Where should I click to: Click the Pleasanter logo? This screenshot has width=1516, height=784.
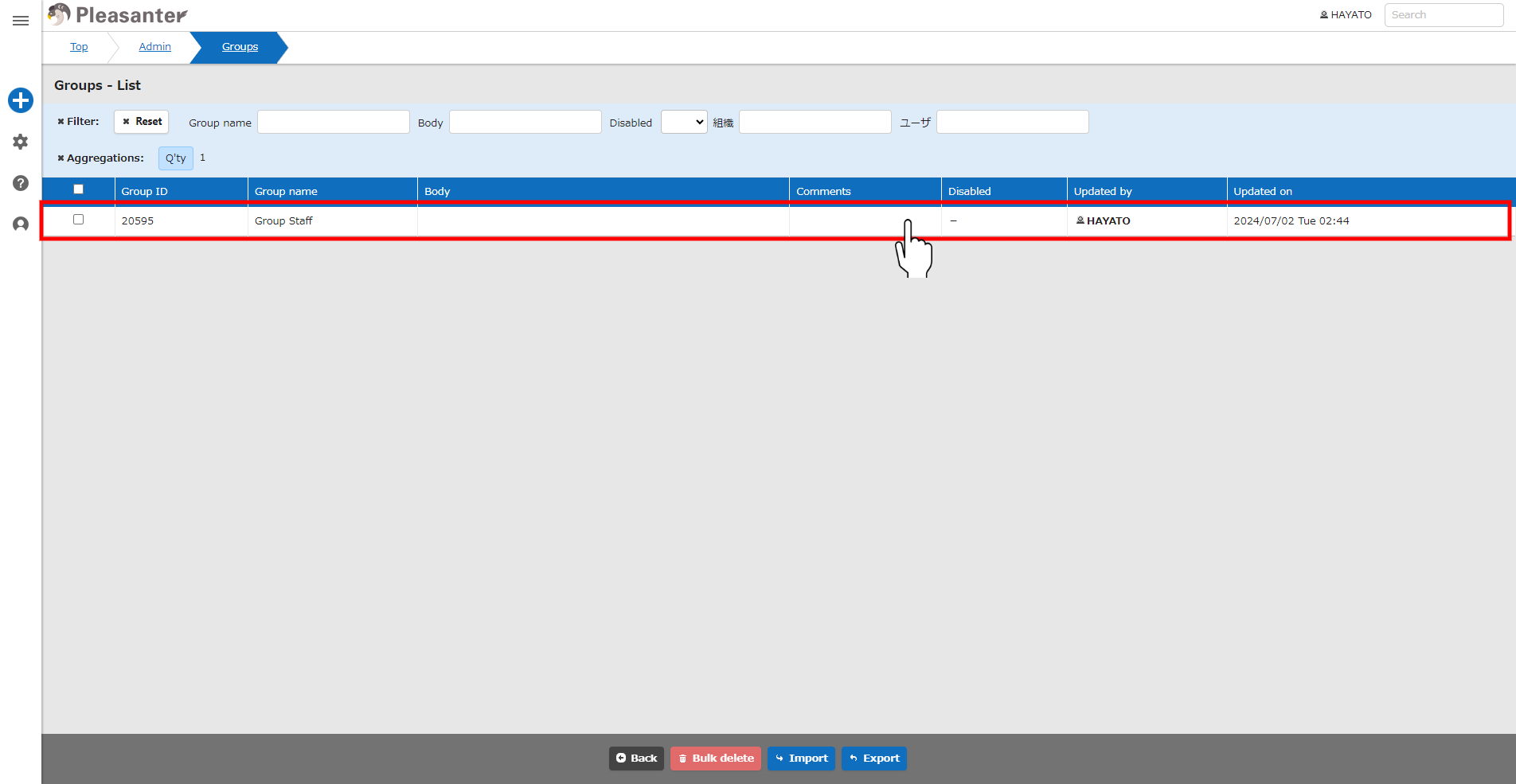[117, 15]
